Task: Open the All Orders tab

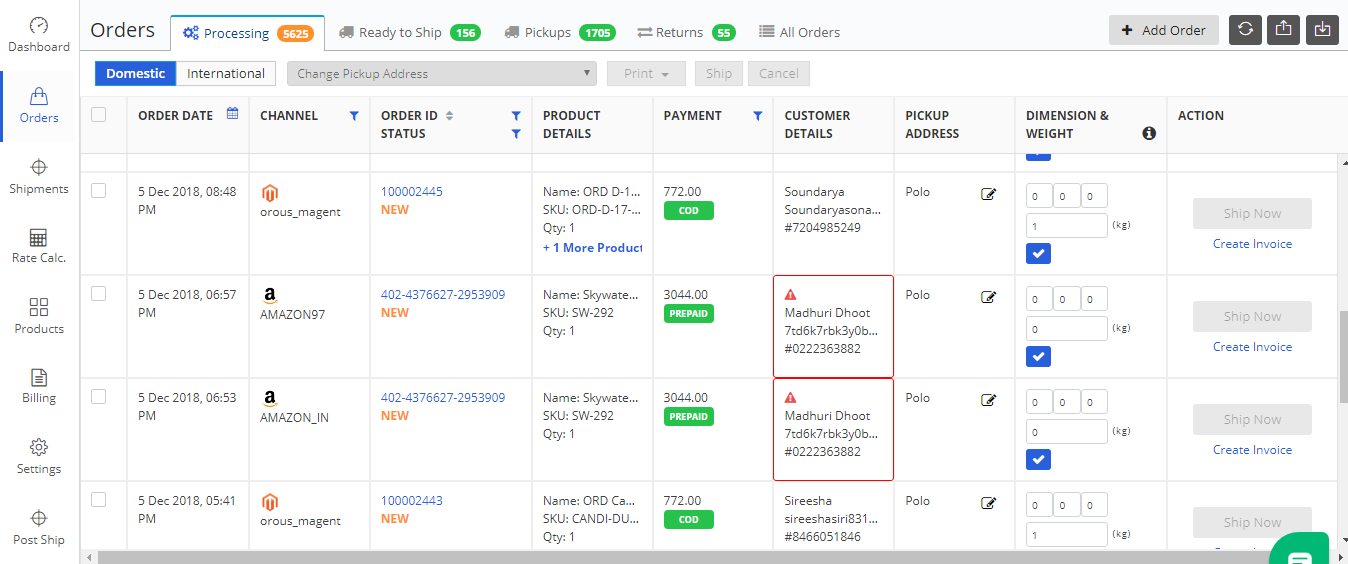Action: pyautogui.click(x=799, y=32)
